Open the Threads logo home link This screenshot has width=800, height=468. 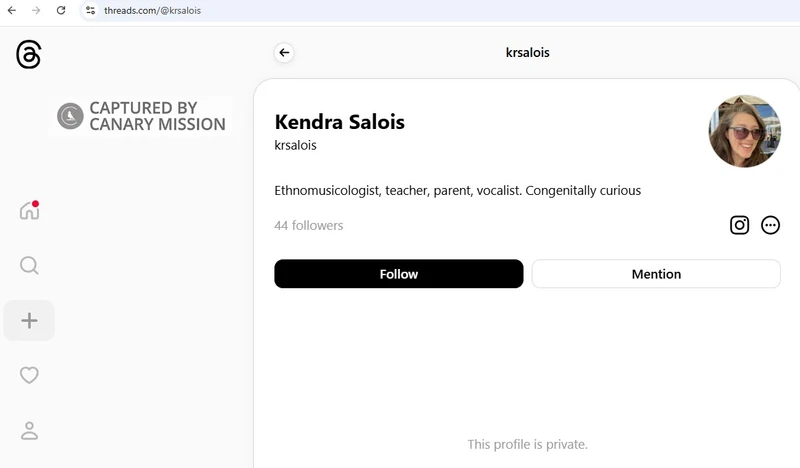pyautogui.click(x=29, y=55)
